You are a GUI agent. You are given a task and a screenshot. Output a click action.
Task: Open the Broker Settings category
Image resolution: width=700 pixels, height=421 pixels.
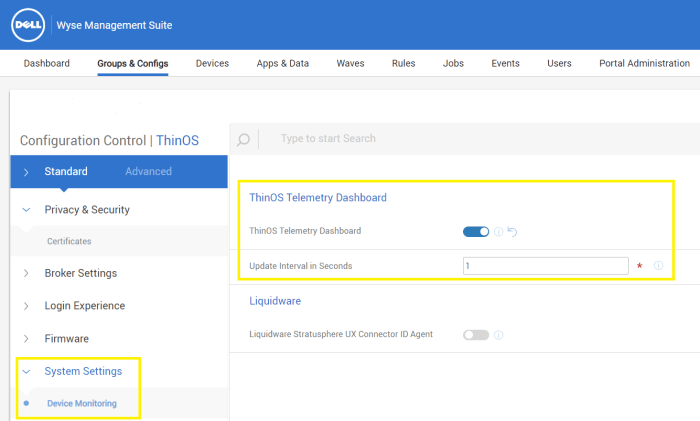[81, 273]
